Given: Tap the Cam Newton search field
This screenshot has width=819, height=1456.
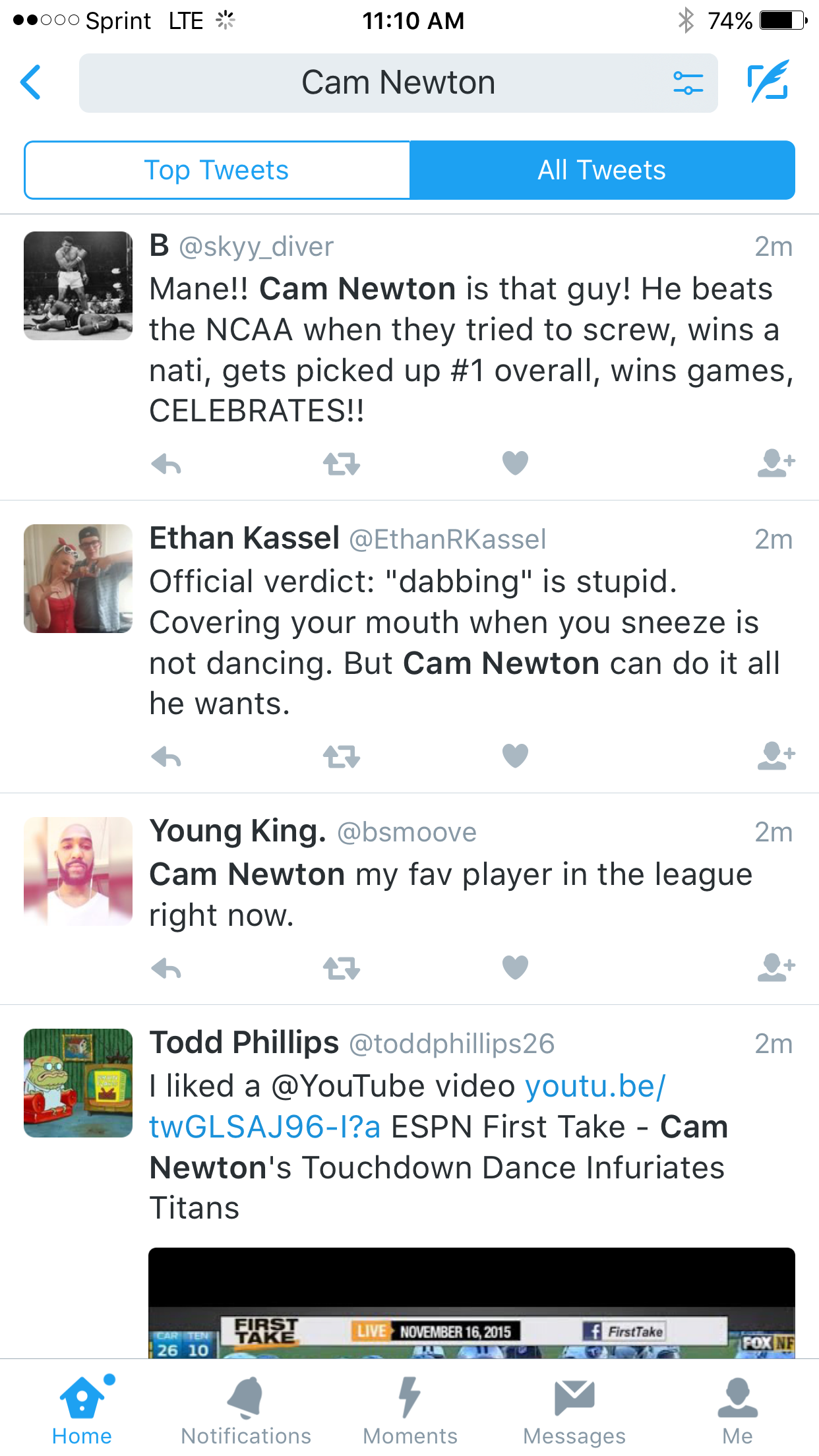Looking at the screenshot, I should 398,83.
